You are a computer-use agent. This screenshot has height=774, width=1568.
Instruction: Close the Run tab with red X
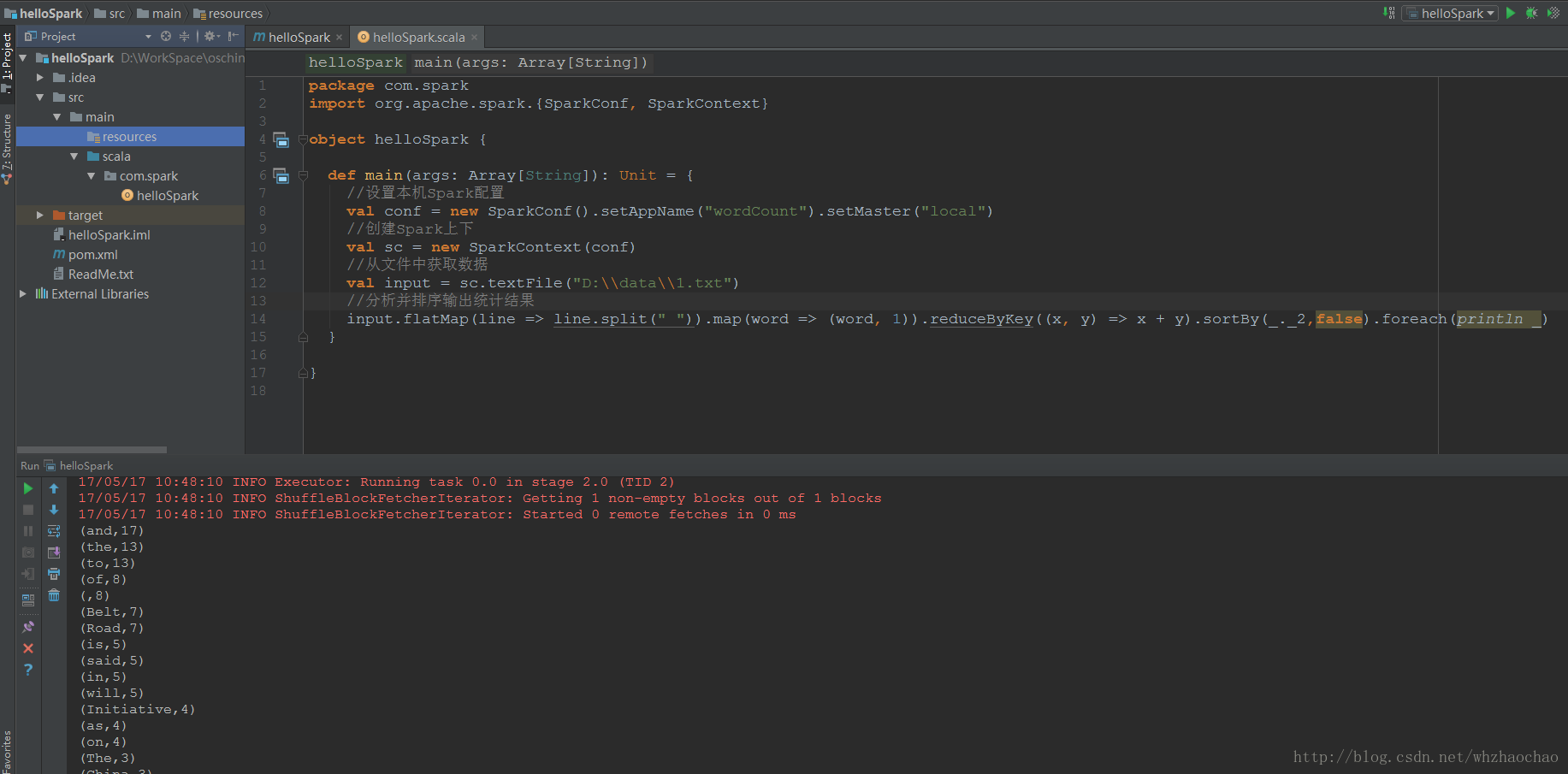(x=28, y=648)
